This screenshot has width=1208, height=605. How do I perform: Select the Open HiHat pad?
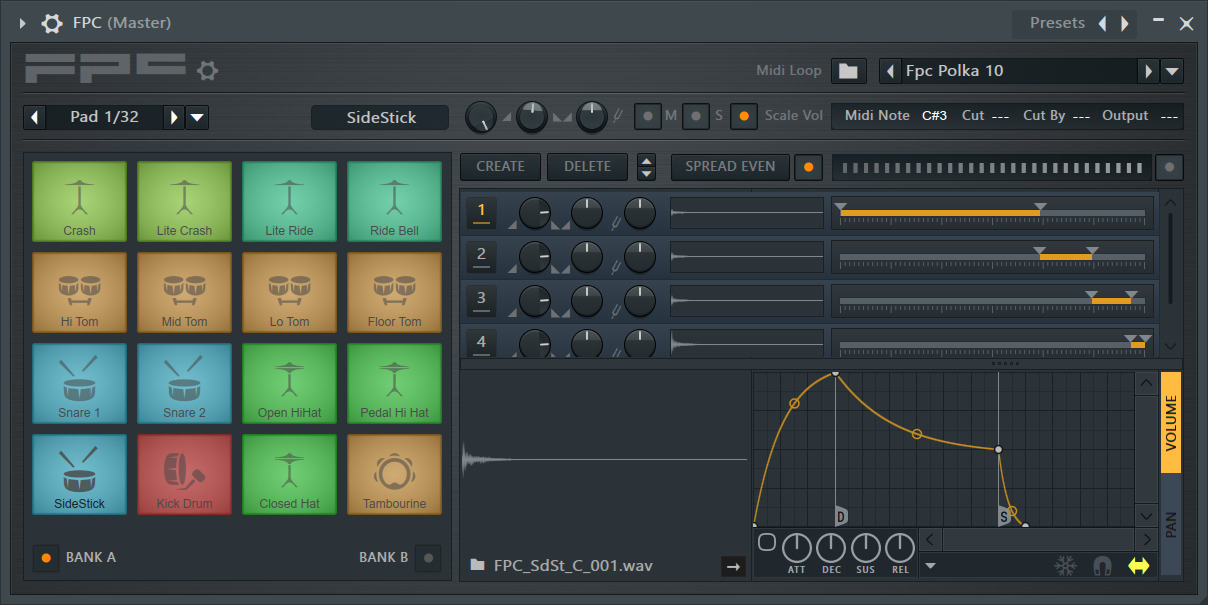[x=289, y=383]
